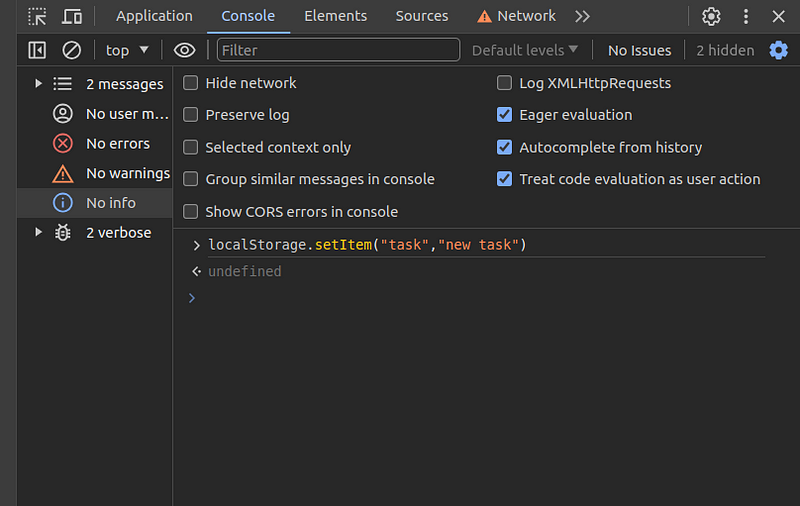Image resolution: width=800 pixels, height=506 pixels.
Task: Disable the Eager evaluation checkbox
Action: 505,115
